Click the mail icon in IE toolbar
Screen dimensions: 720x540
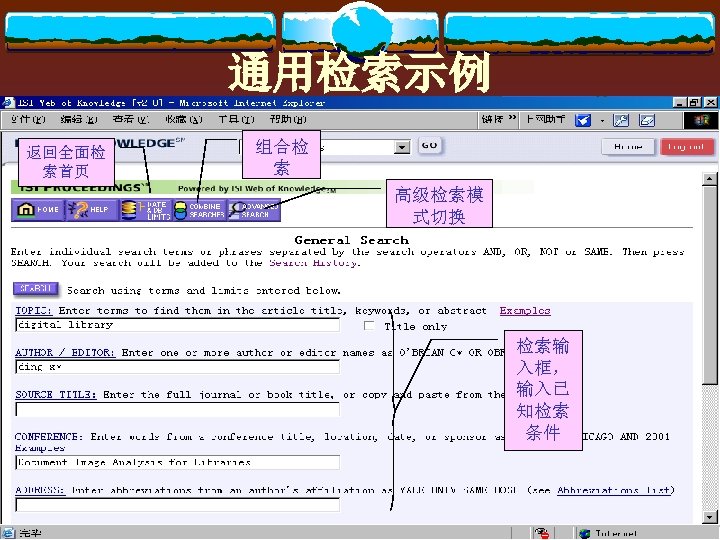(647, 120)
